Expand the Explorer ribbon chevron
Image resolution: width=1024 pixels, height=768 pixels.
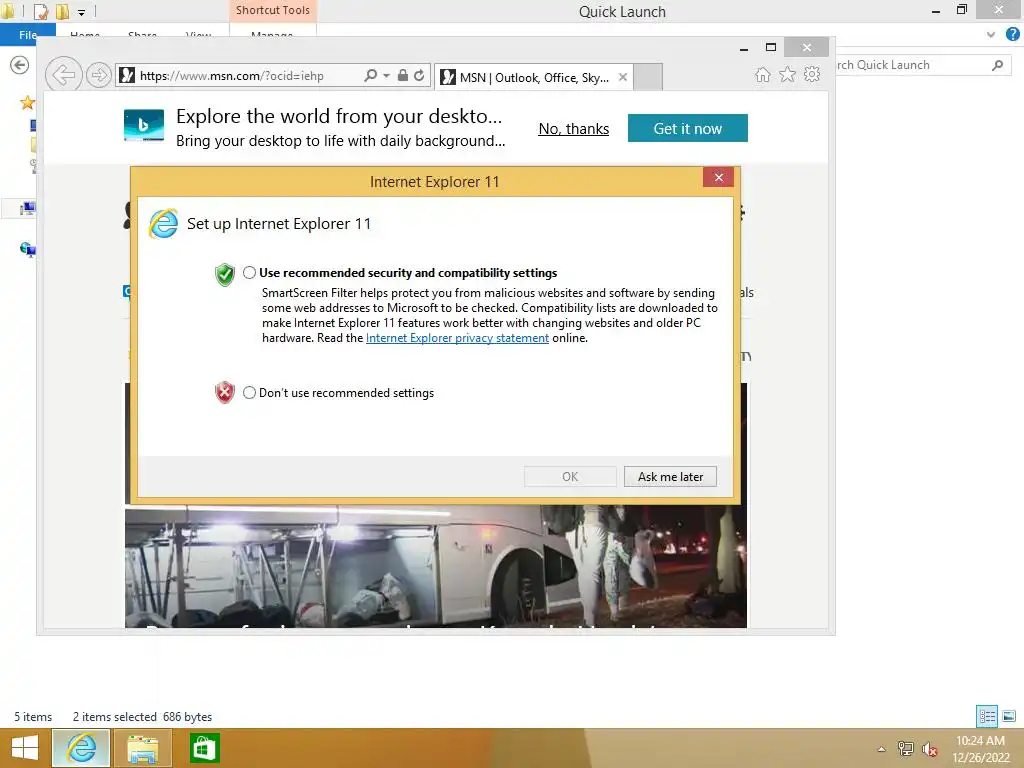(991, 35)
